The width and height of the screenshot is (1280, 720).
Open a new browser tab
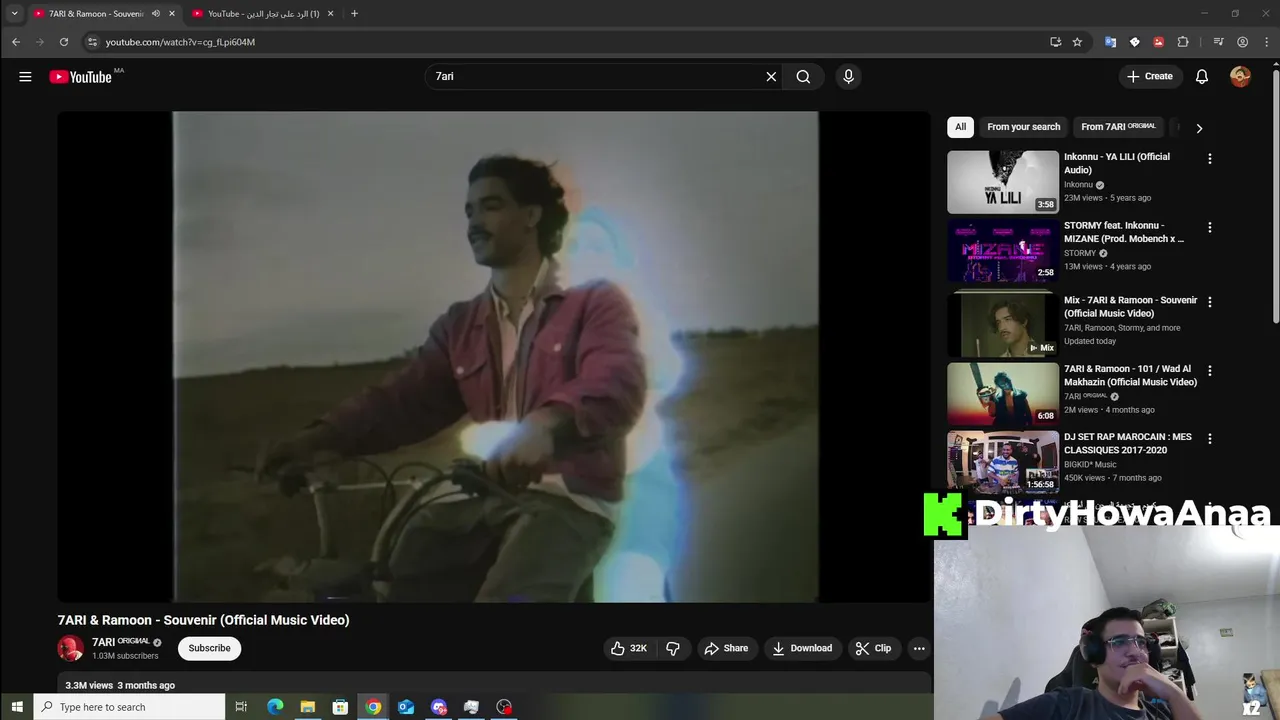tap(354, 13)
